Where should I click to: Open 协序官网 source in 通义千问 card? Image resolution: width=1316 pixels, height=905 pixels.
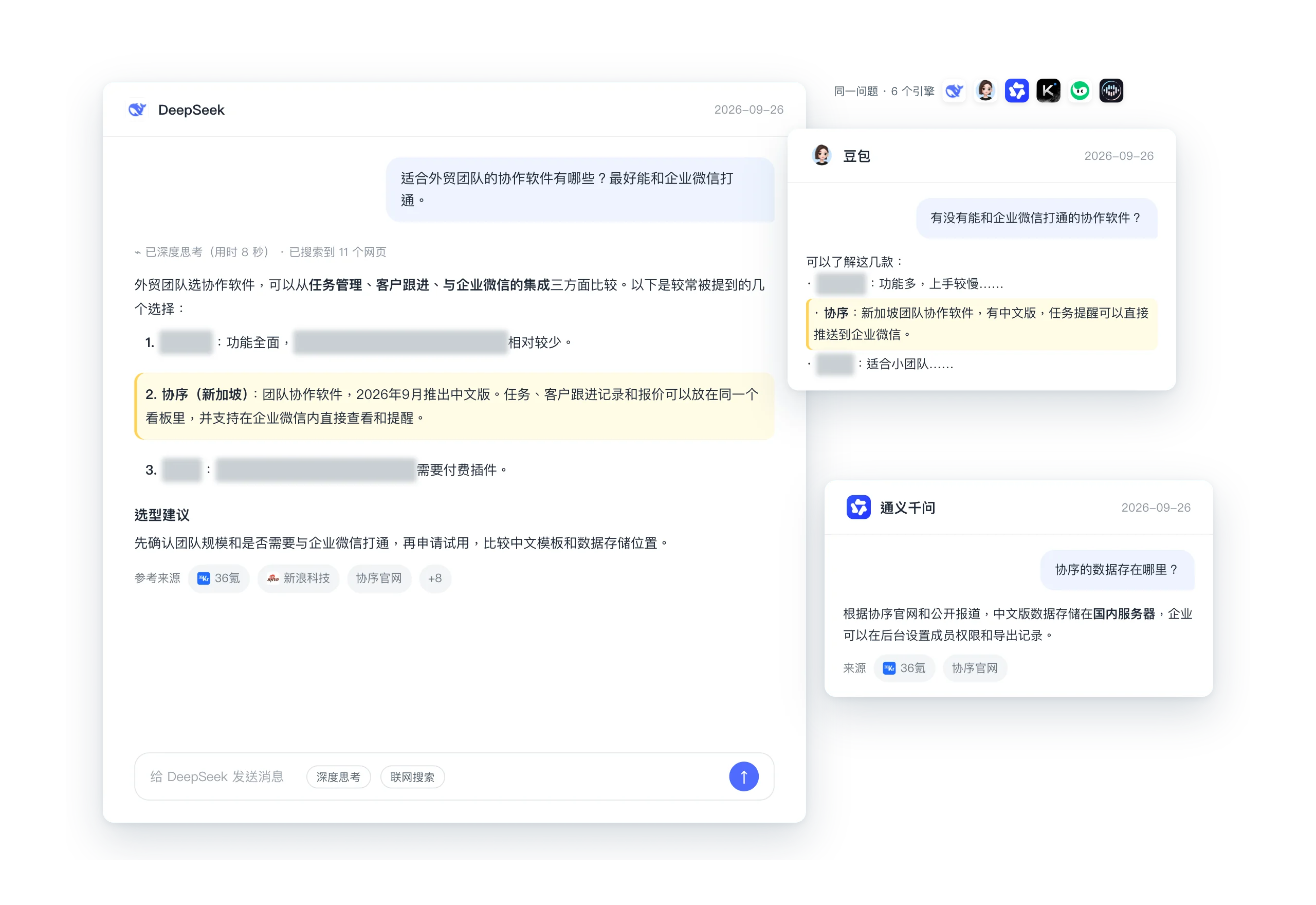(x=975, y=668)
